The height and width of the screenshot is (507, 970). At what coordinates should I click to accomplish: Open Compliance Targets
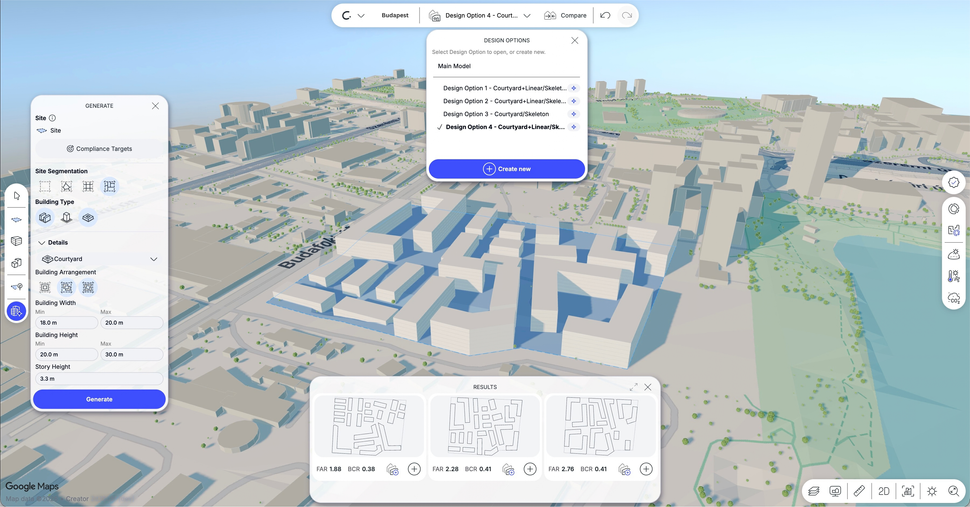(x=99, y=148)
